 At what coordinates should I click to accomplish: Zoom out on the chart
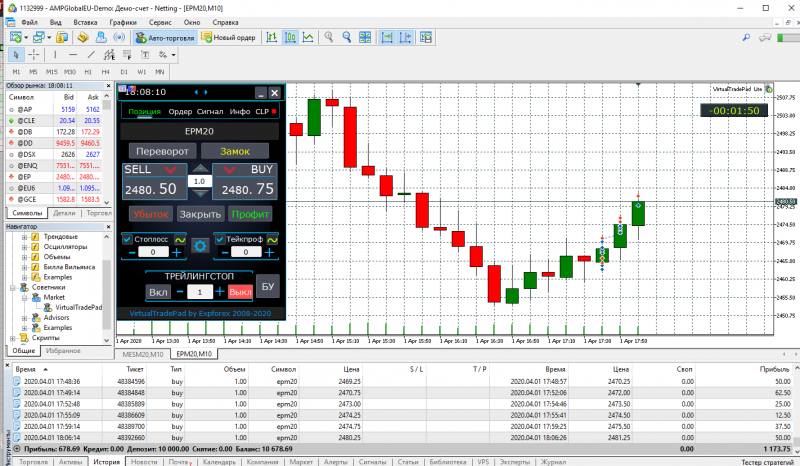[347, 37]
